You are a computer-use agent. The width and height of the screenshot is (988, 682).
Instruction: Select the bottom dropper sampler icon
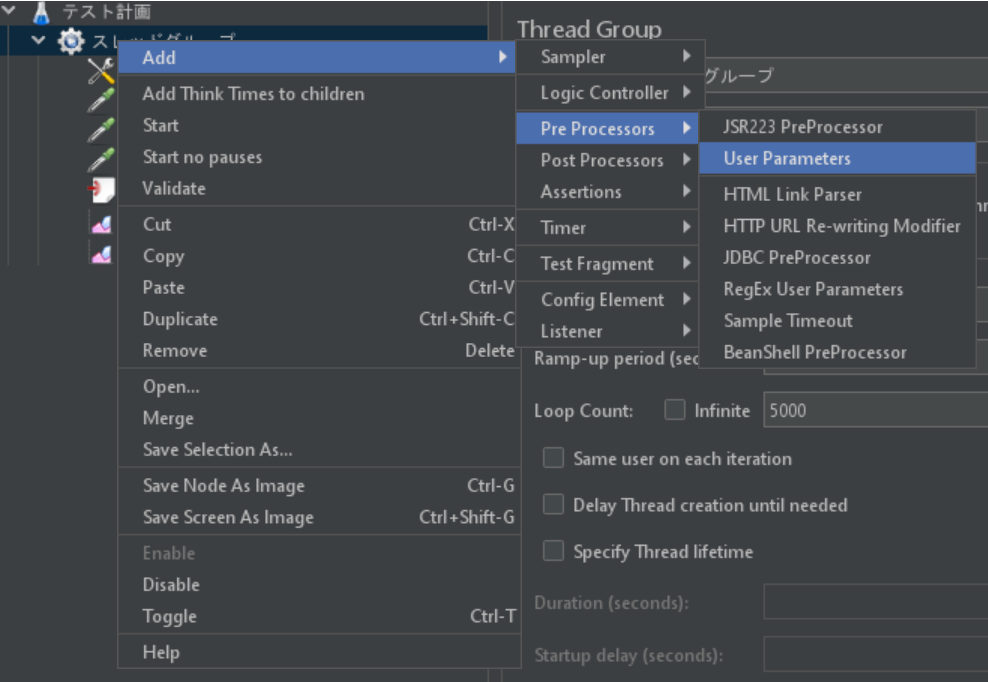100,160
